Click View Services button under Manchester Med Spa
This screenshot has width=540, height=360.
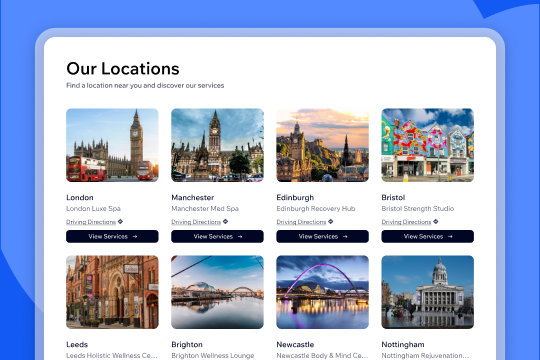[x=217, y=236]
